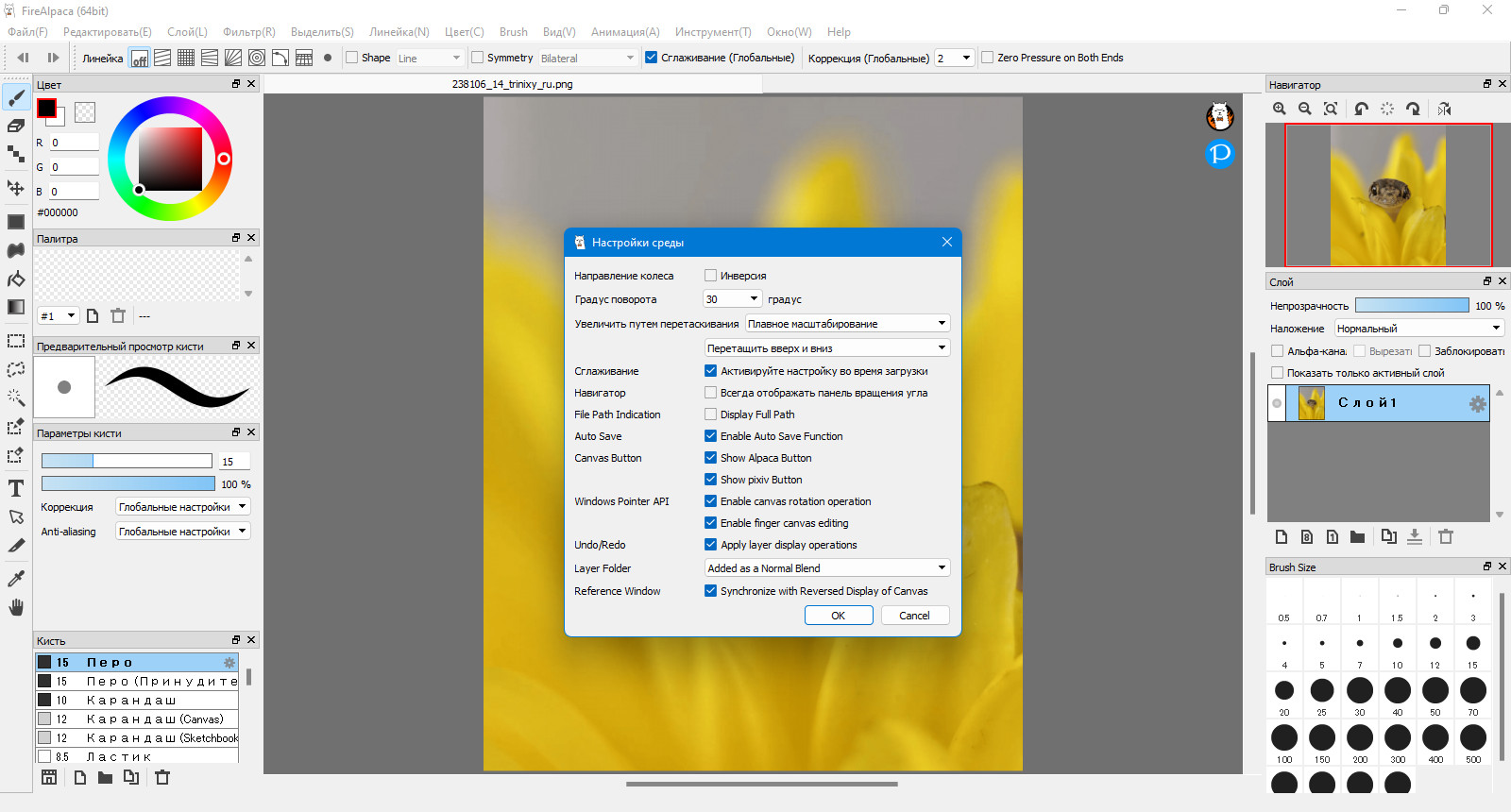1511x812 pixels.
Task: Select the Eyedropper tool
Action: click(x=16, y=578)
